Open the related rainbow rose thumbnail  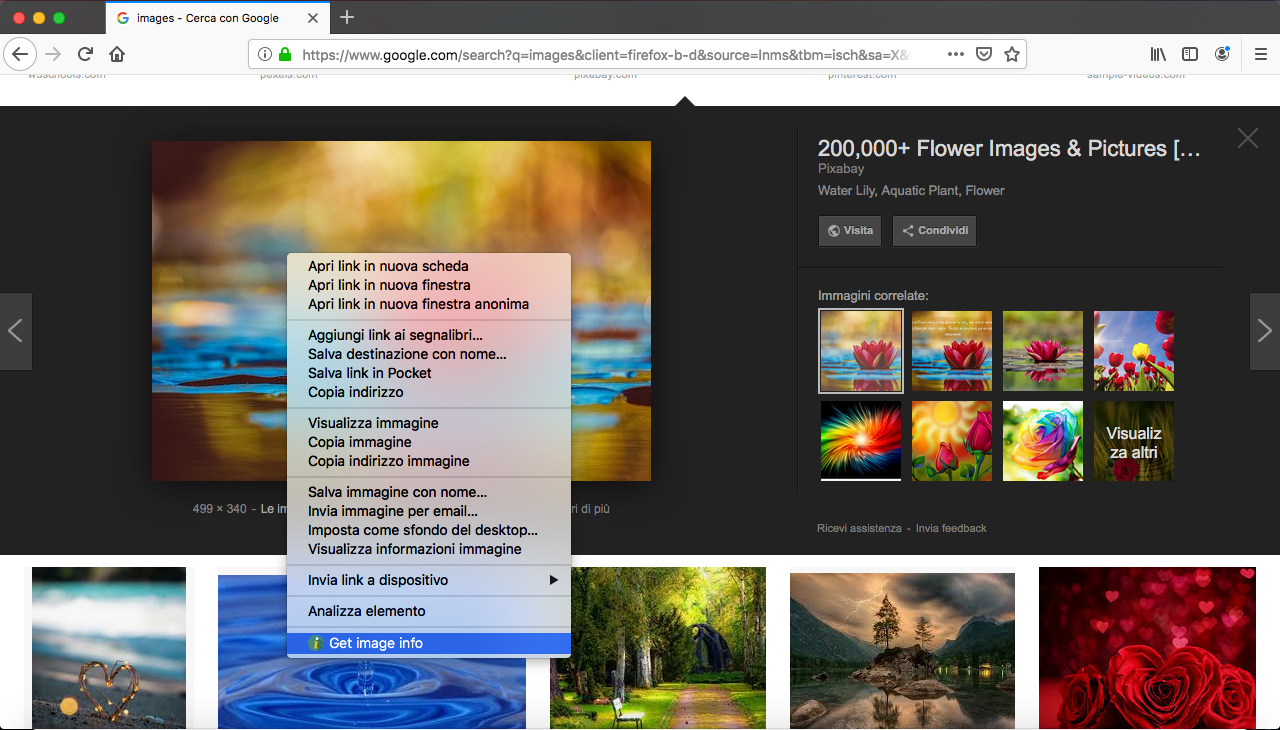point(1043,441)
